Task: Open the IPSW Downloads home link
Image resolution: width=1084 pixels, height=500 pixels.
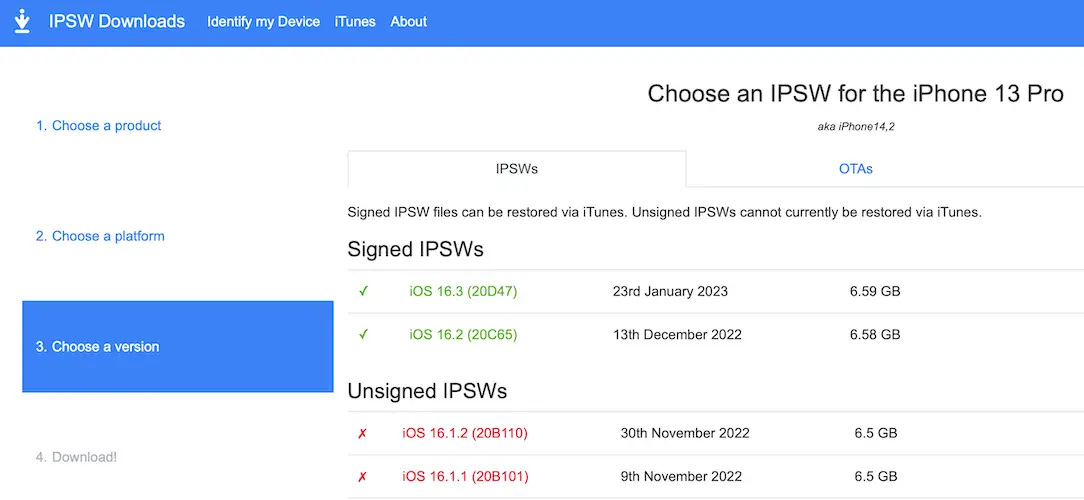Action: coord(117,21)
